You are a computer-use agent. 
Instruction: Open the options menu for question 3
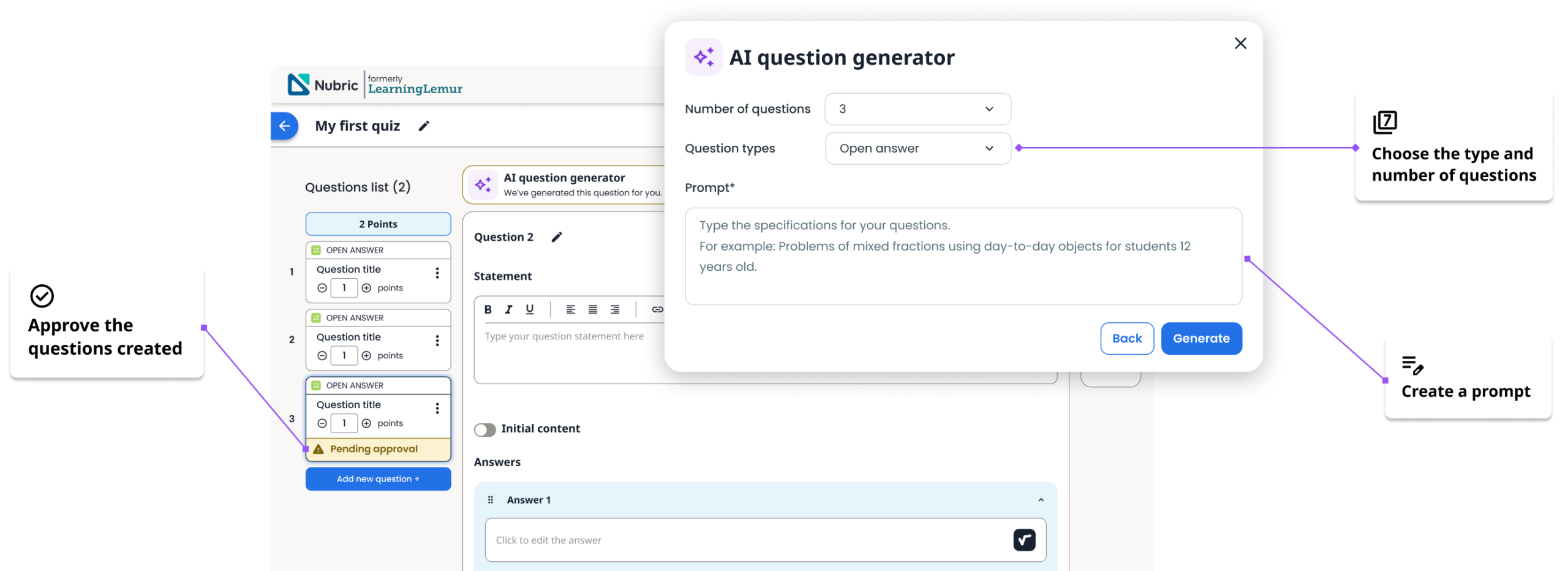pos(437,407)
